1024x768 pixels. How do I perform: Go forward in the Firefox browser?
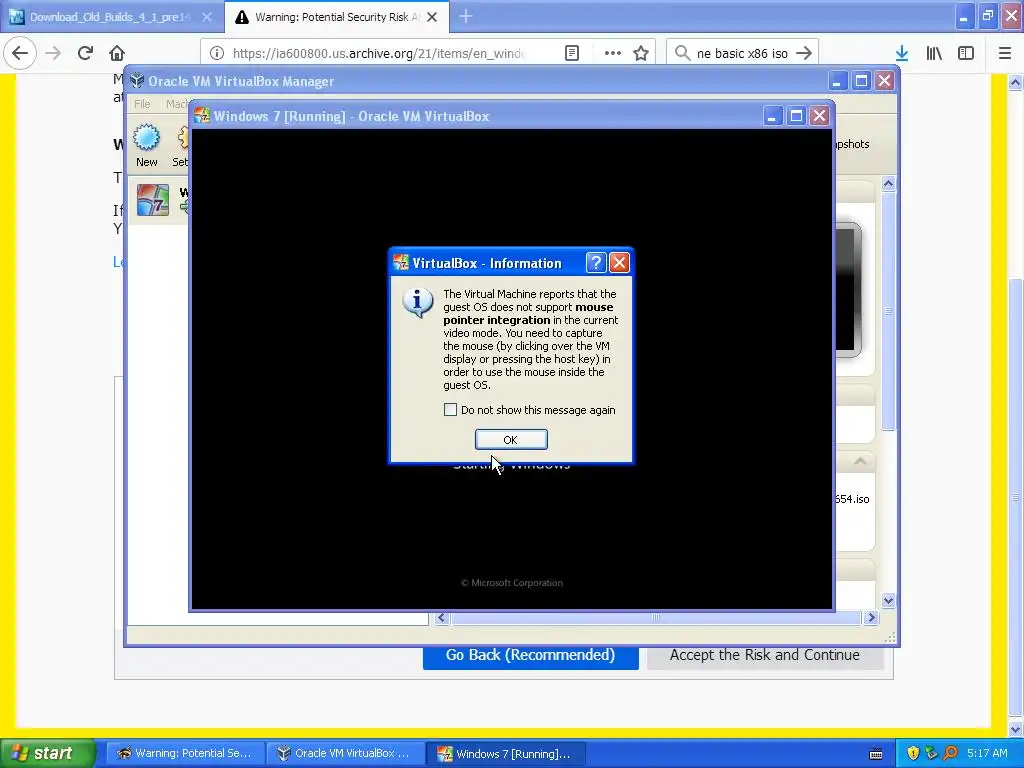click(53, 53)
